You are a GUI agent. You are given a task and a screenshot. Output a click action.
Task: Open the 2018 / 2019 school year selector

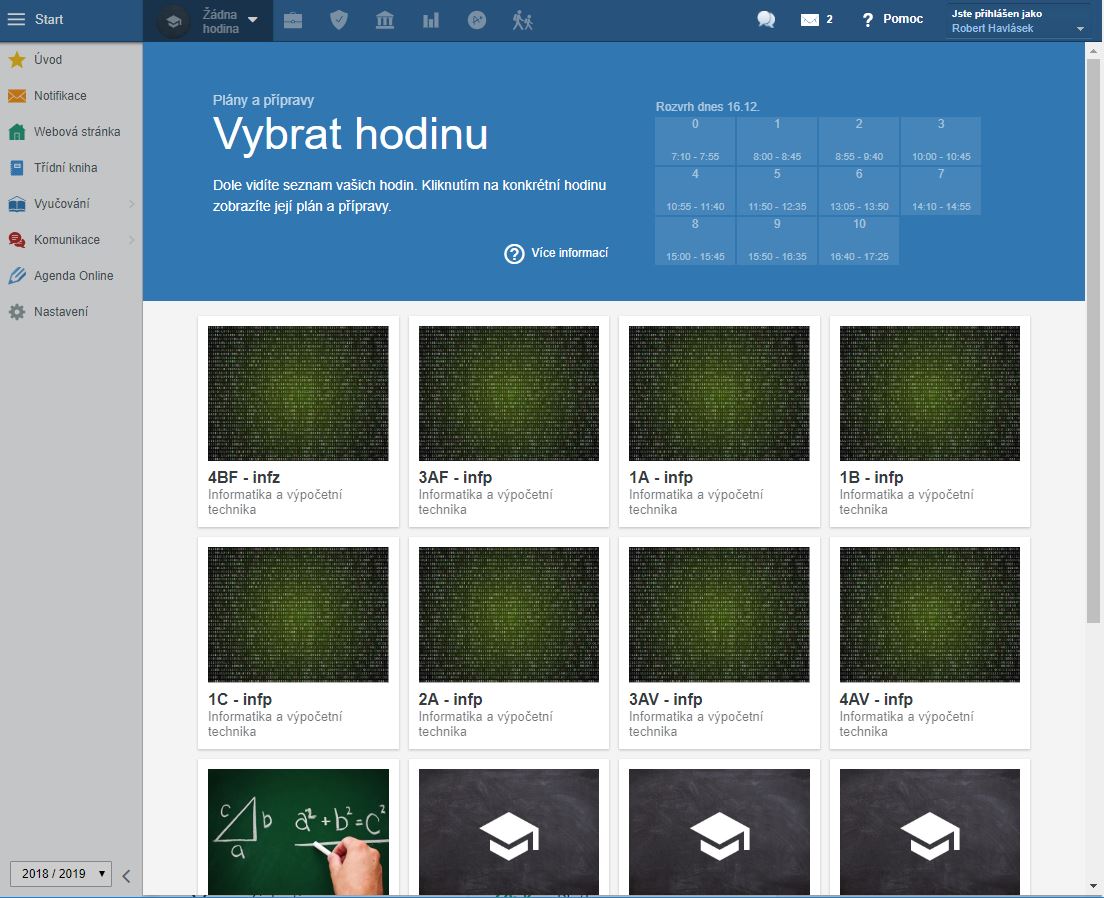[61, 873]
